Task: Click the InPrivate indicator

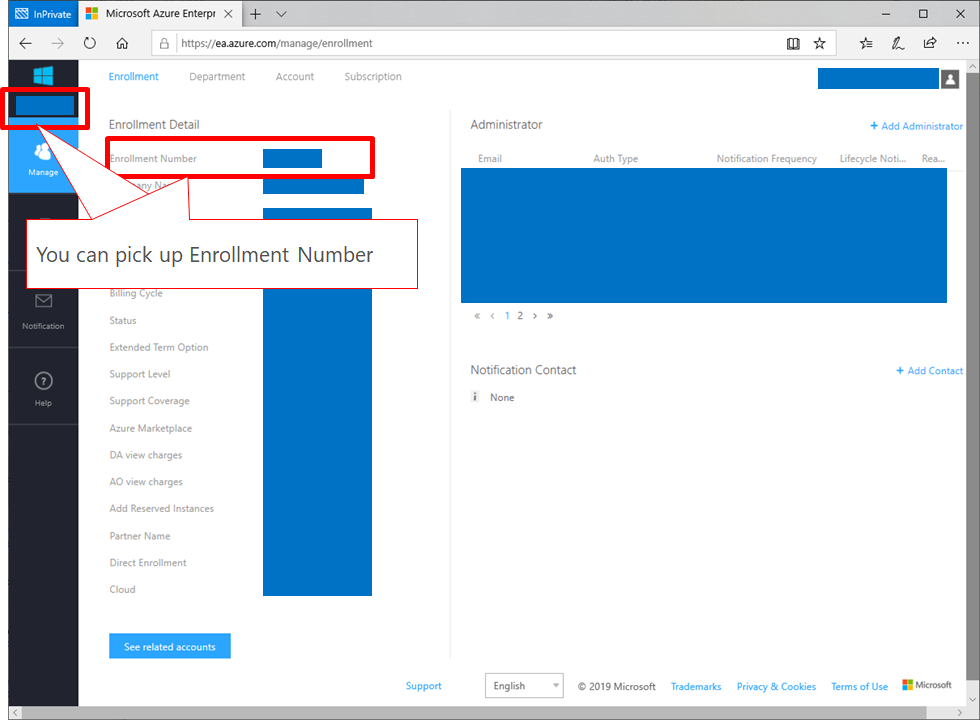Action: point(43,14)
